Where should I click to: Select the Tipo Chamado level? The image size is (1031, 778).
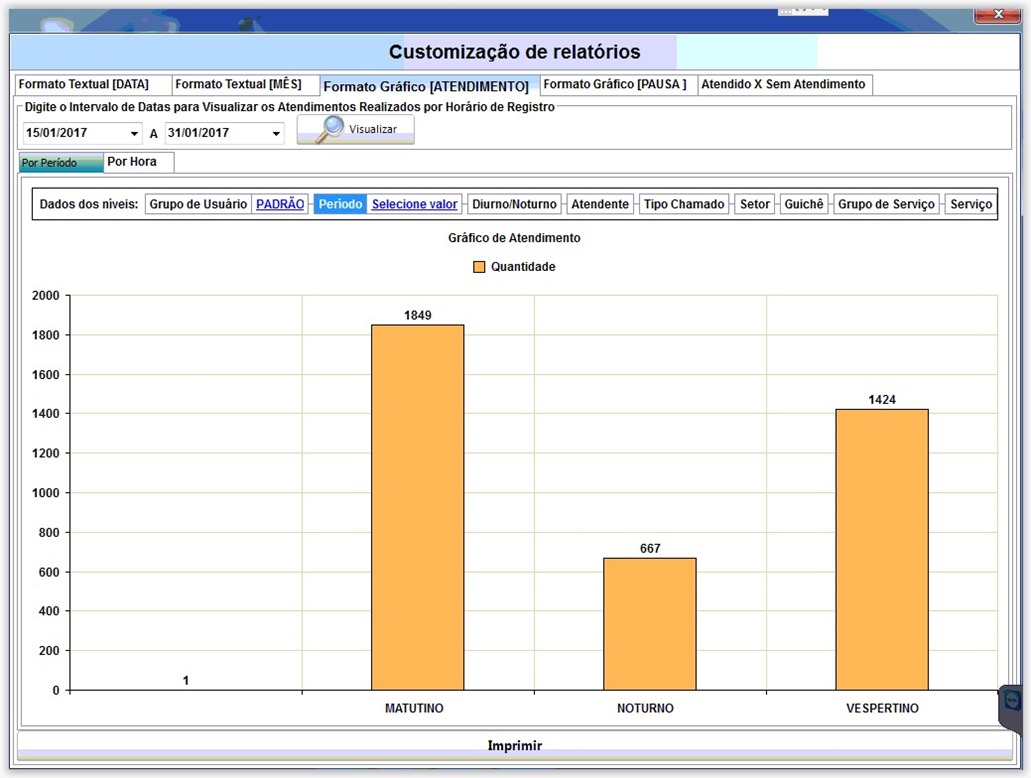point(684,204)
